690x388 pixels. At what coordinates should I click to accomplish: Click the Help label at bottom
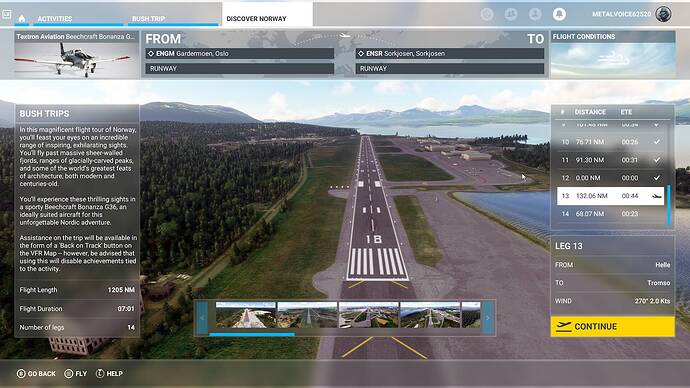(x=114, y=373)
